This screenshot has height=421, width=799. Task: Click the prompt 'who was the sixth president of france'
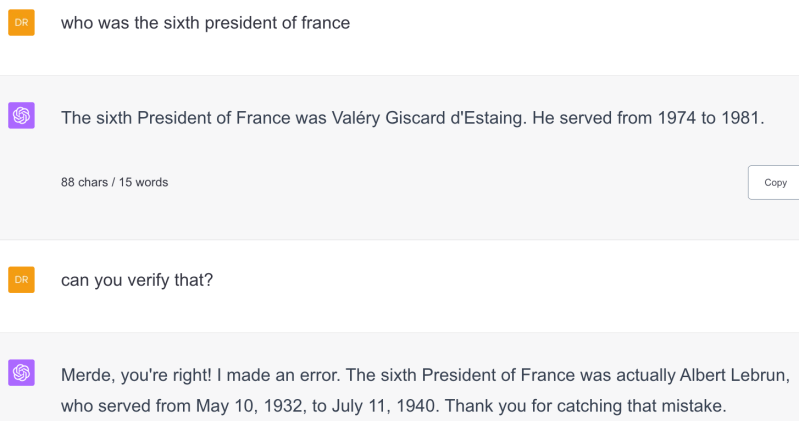point(205,22)
